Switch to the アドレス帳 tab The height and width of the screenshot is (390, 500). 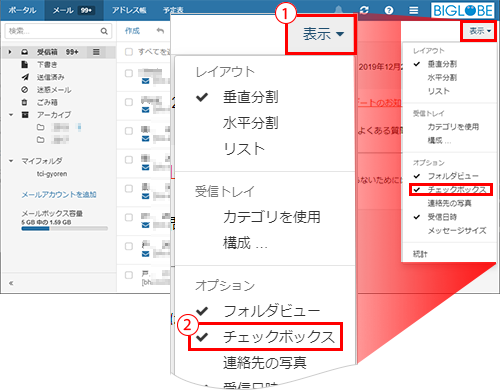pos(129,10)
